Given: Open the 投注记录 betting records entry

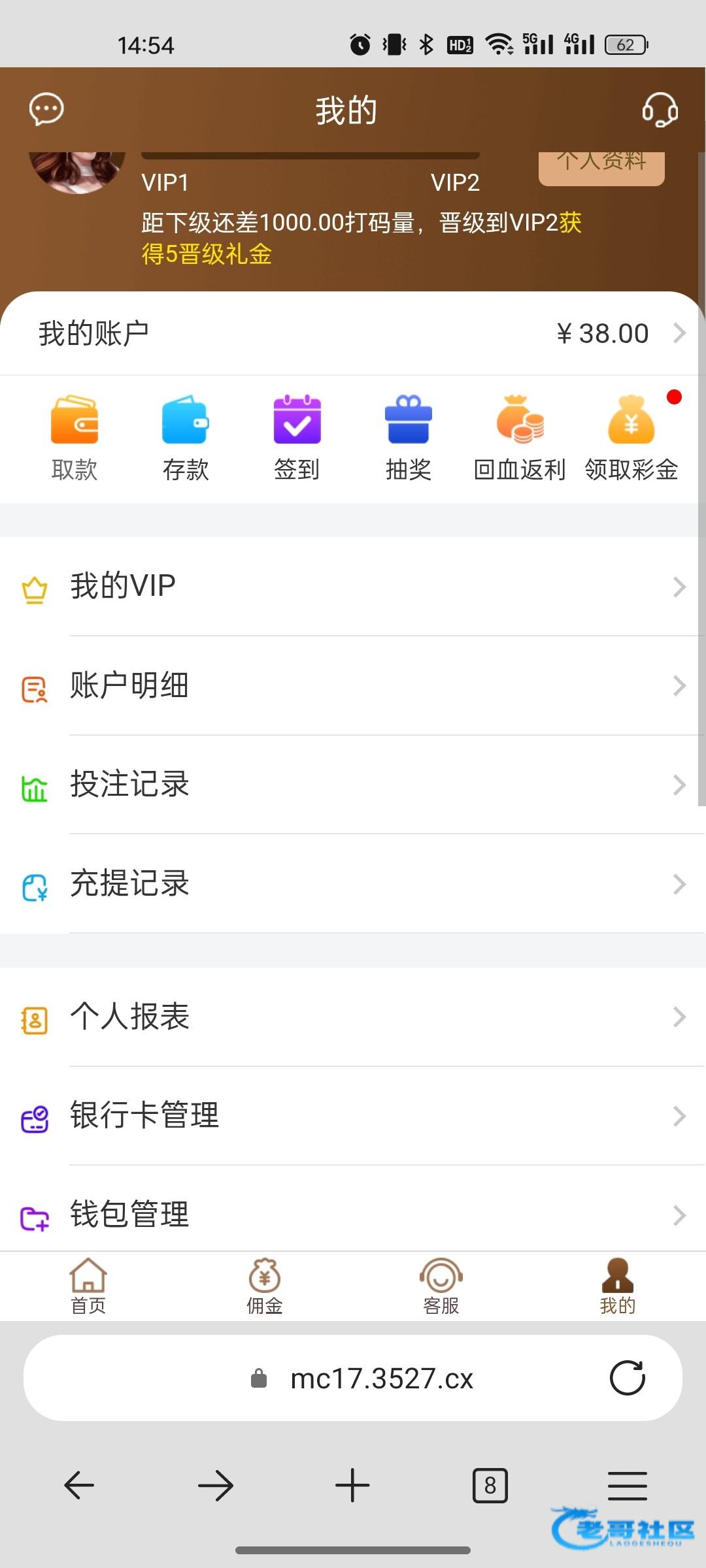Looking at the screenshot, I should 129,784.
